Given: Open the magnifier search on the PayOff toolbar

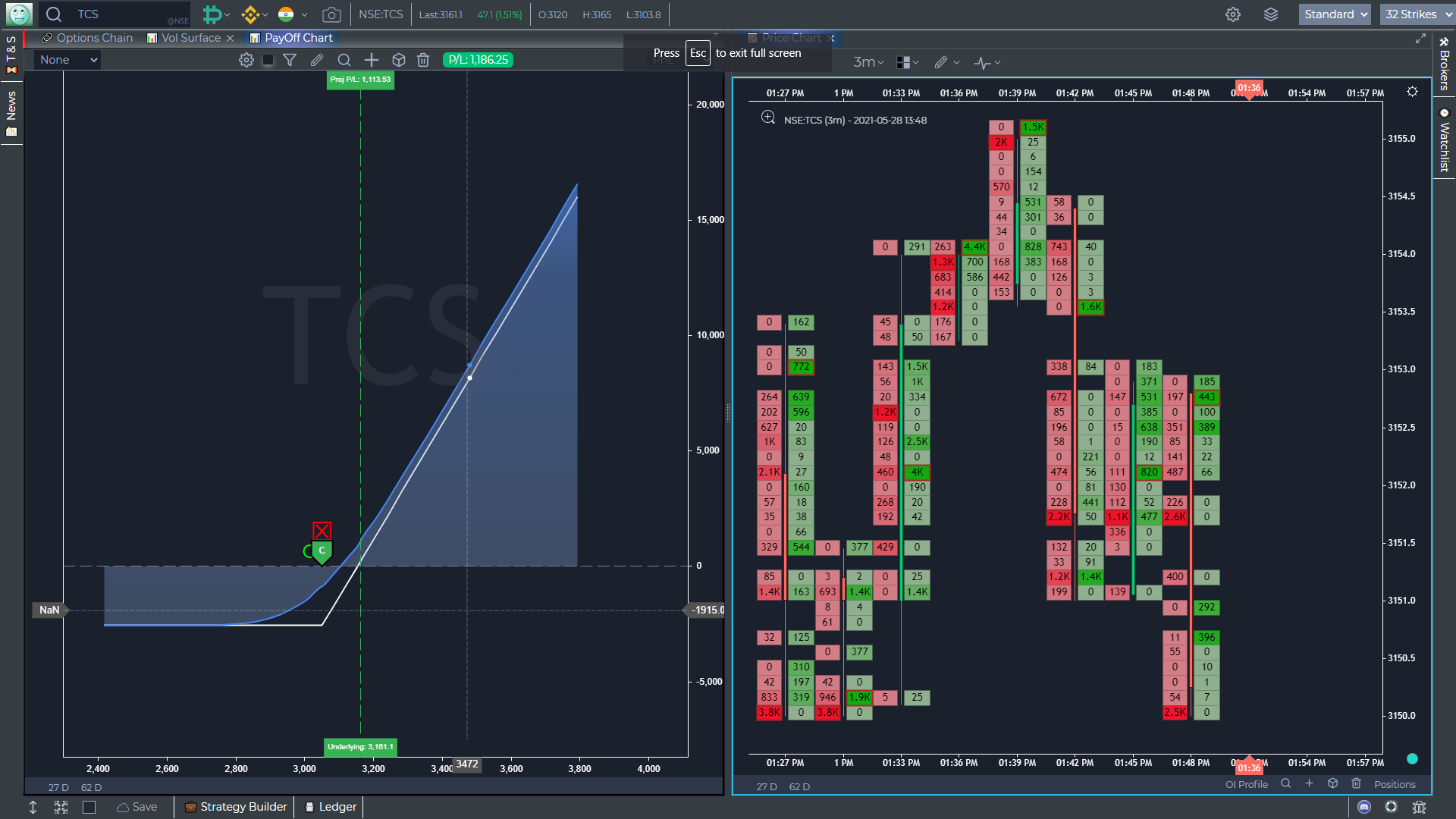Looking at the screenshot, I should (345, 60).
